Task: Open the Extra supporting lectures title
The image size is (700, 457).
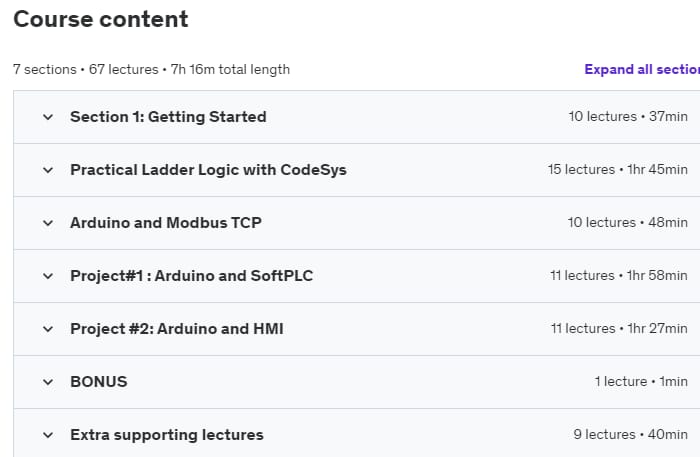Action: tap(167, 435)
